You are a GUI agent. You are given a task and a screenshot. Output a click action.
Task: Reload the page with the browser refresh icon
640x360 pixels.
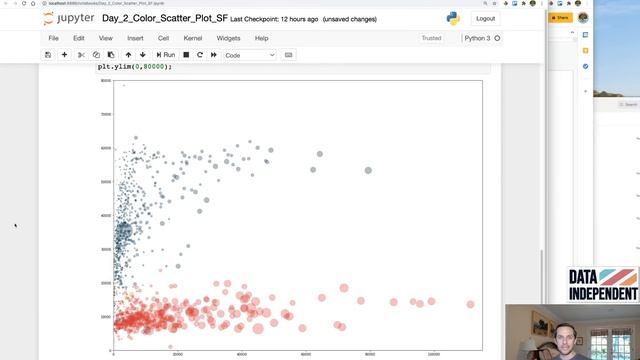(24, 3)
